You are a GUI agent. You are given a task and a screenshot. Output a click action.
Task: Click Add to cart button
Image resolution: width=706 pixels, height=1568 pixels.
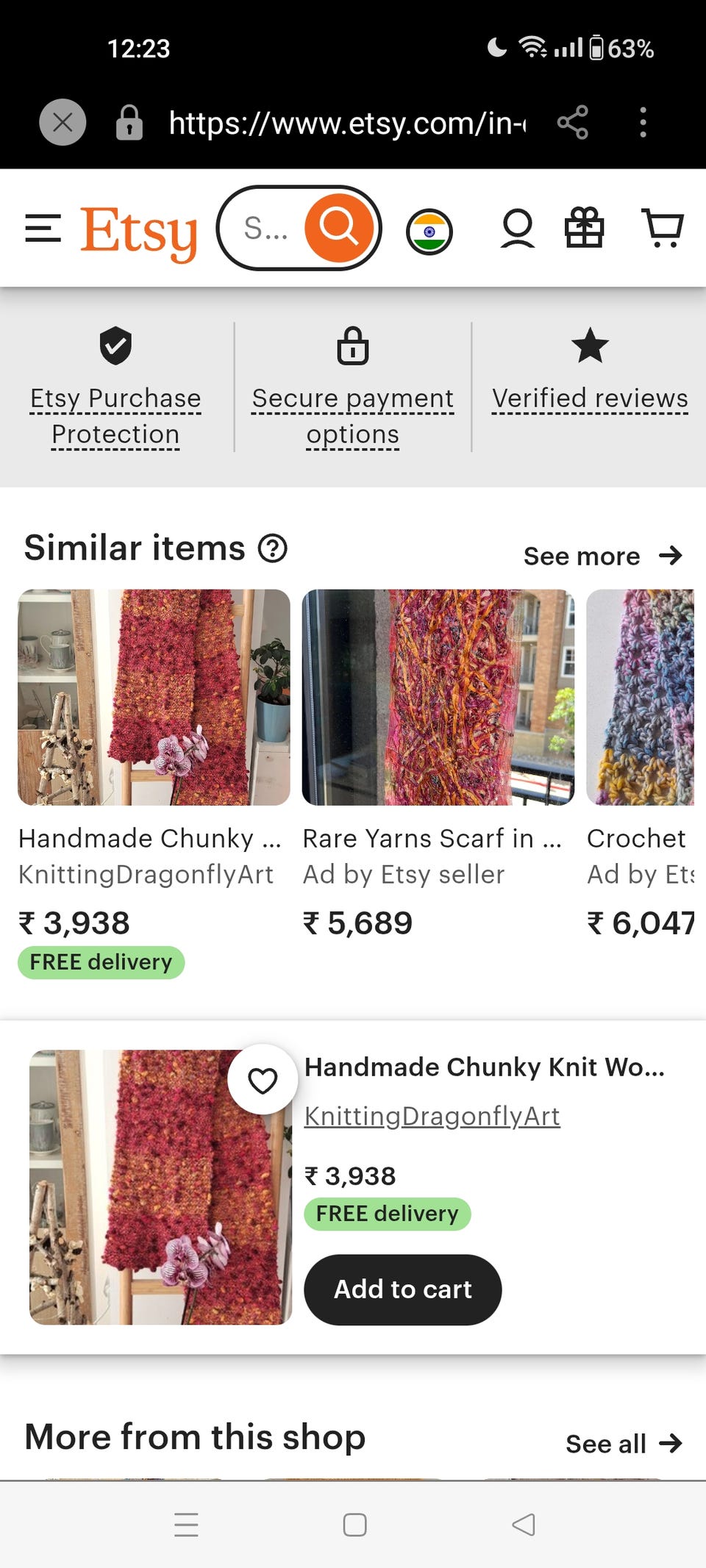point(403,1289)
